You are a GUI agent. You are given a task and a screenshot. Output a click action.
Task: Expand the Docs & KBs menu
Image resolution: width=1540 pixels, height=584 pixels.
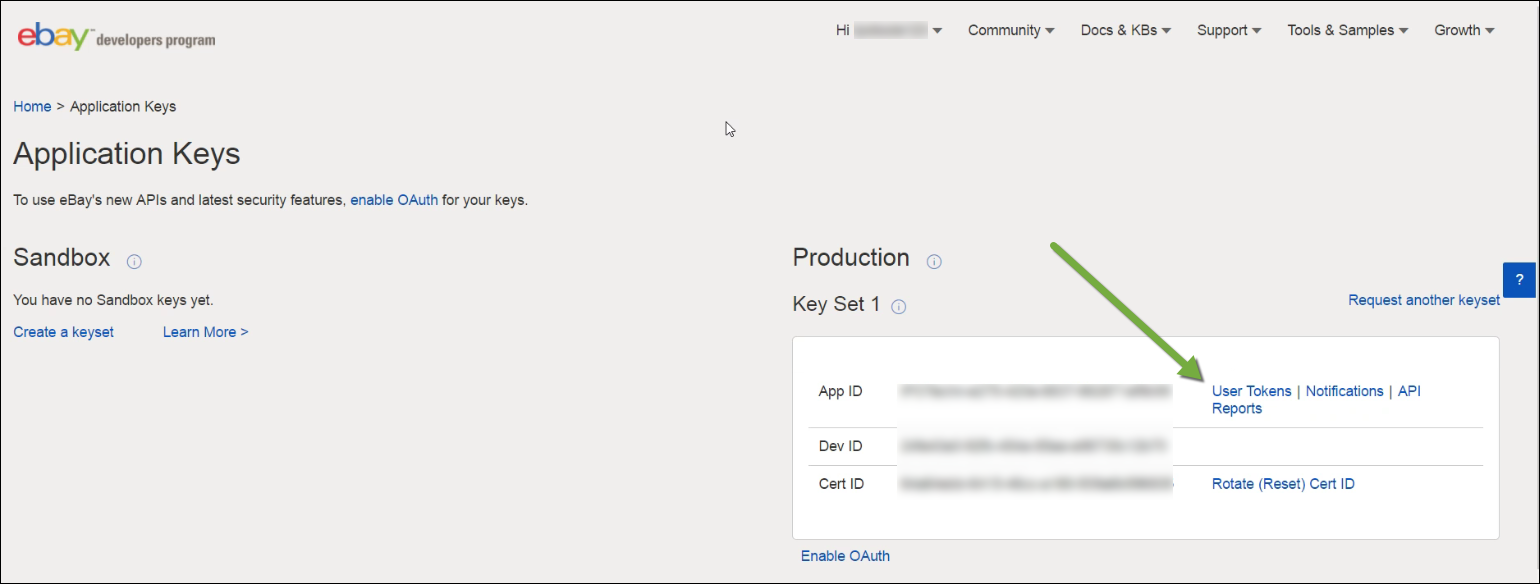coord(1126,30)
